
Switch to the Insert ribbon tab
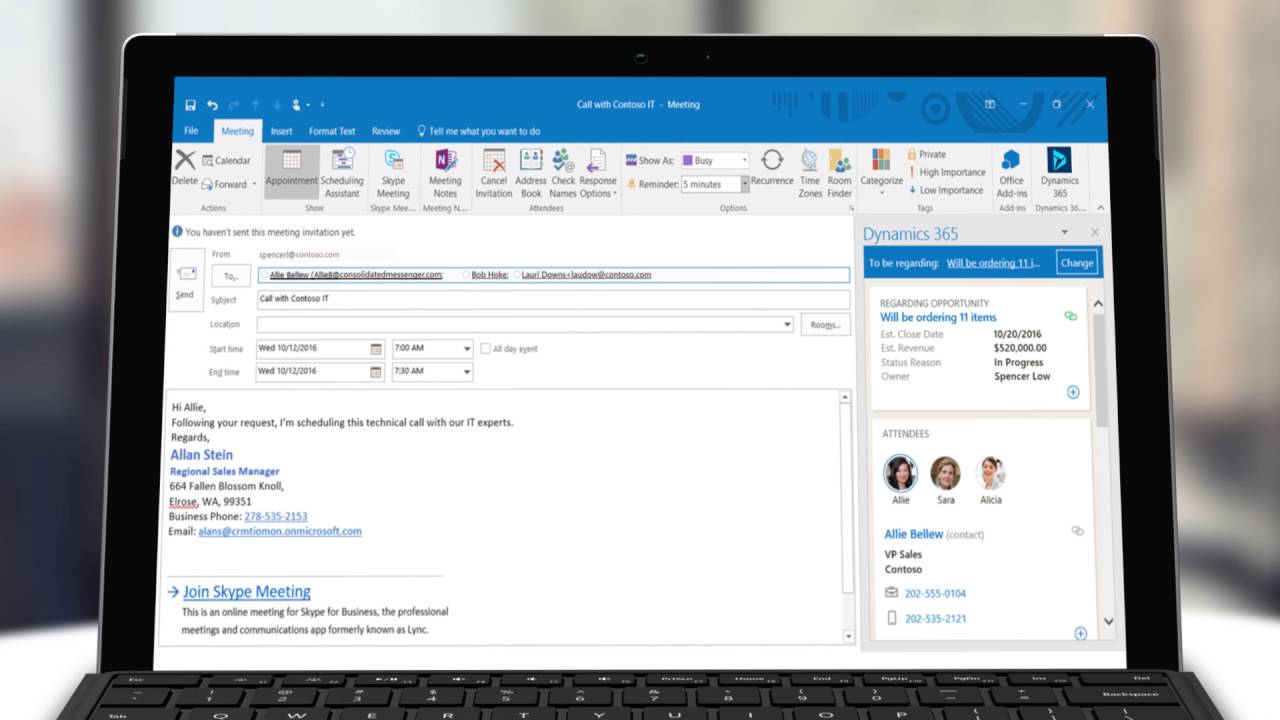pyautogui.click(x=281, y=130)
